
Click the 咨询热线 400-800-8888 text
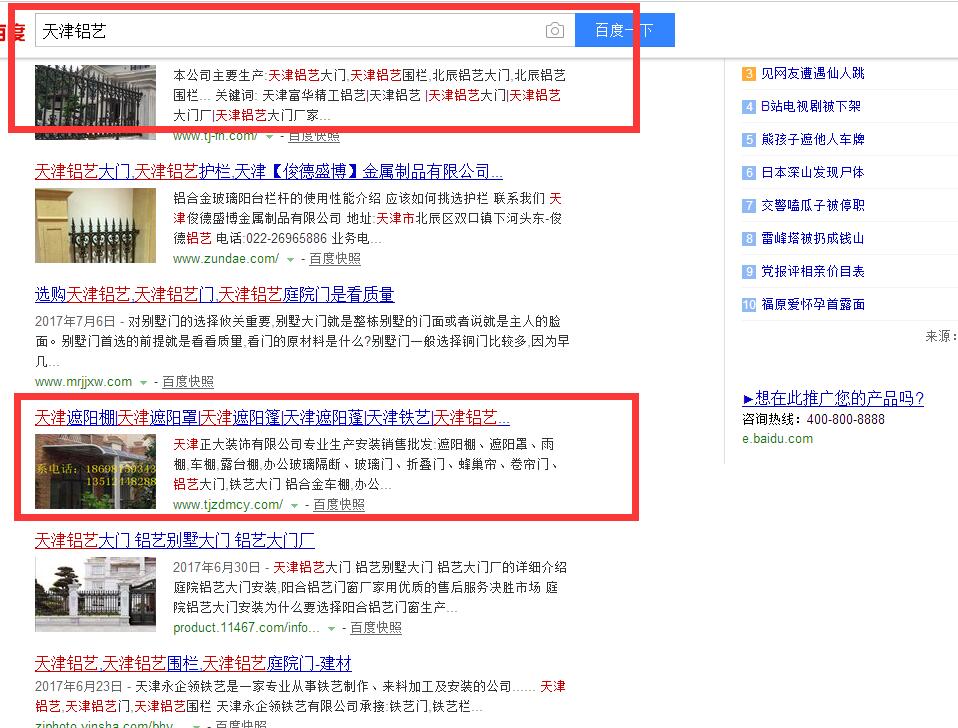pyautogui.click(x=813, y=419)
